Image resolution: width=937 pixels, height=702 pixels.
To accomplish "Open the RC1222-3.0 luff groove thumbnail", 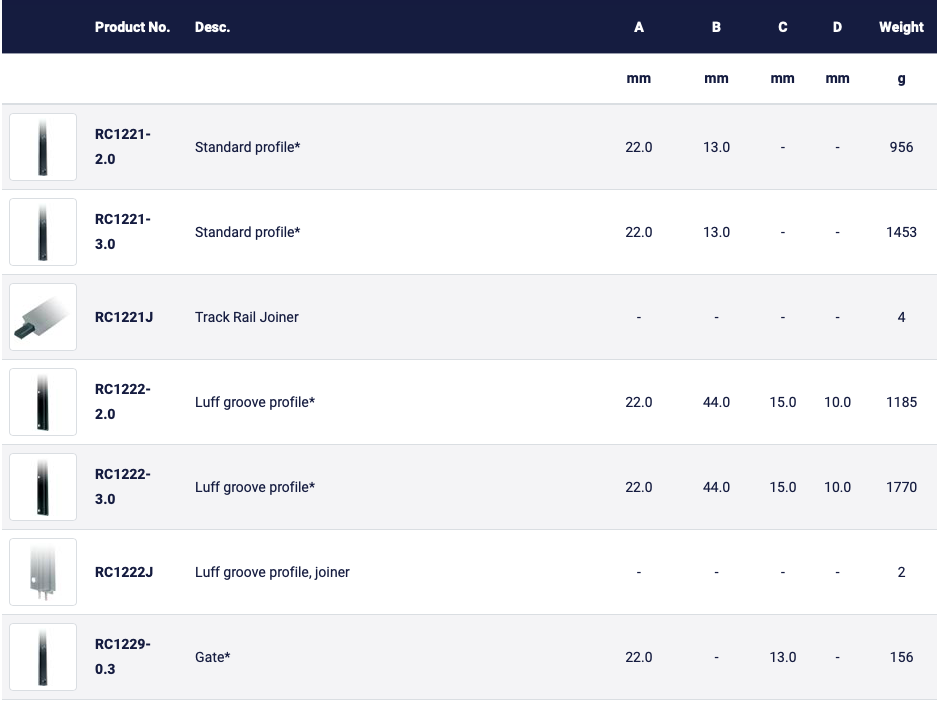I will (43, 487).
